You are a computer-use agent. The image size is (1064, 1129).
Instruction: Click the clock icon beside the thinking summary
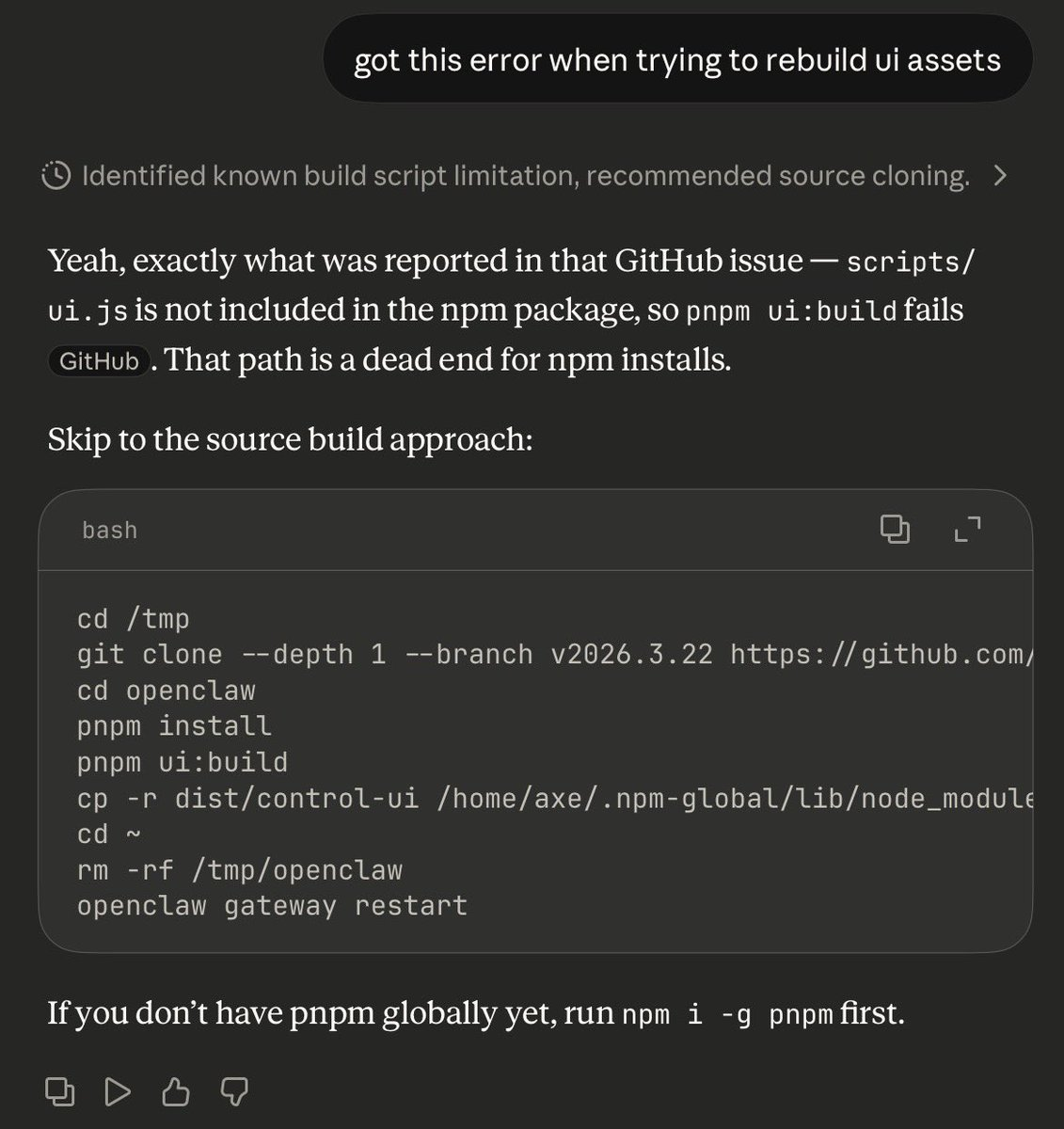56,176
